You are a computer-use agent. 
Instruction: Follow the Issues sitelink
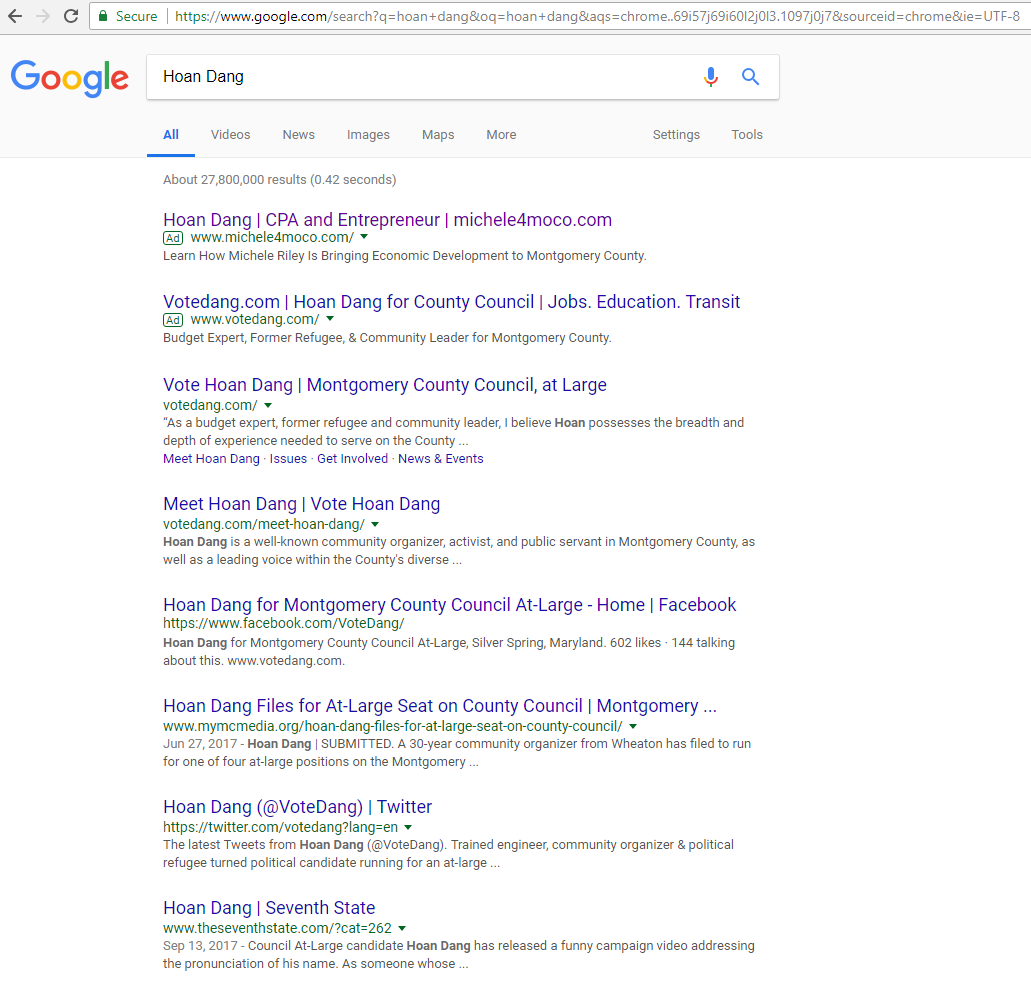(x=288, y=459)
